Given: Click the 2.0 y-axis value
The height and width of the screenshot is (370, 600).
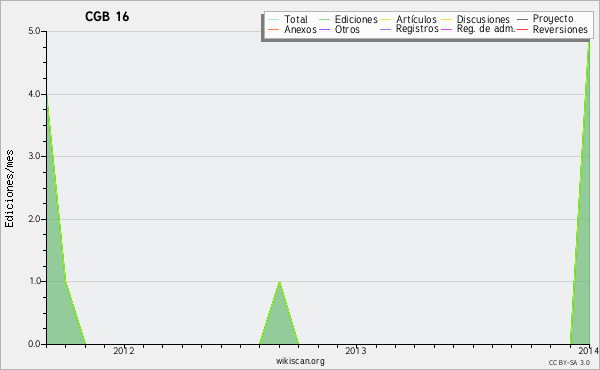Looking at the screenshot, I should pos(34,219).
